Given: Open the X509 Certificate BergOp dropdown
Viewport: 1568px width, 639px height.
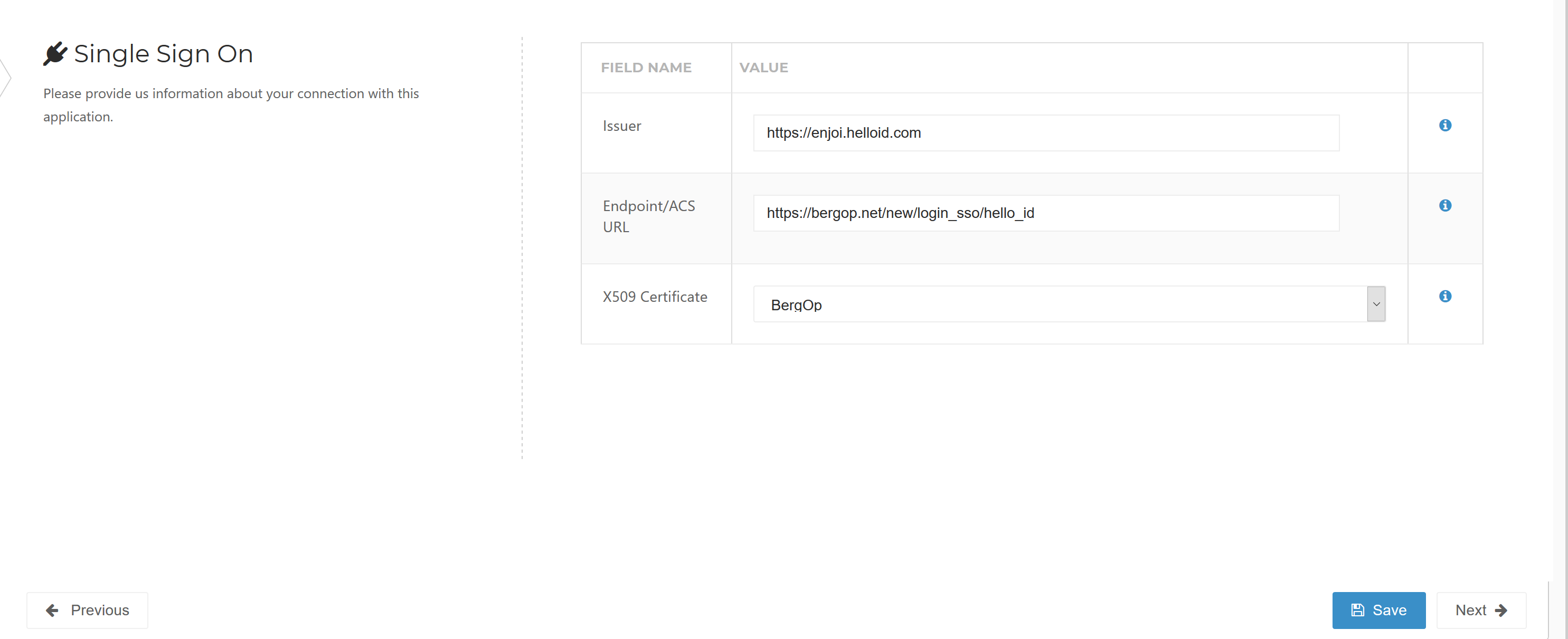Looking at the screenshot, I should click(1069, 304).
